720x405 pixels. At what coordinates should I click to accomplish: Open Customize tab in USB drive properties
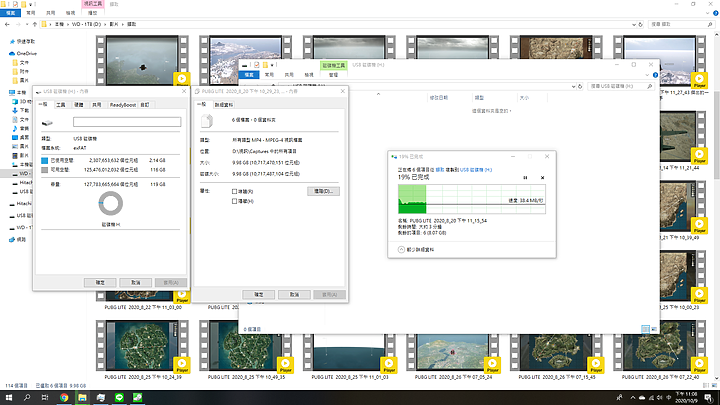(145, 105)
